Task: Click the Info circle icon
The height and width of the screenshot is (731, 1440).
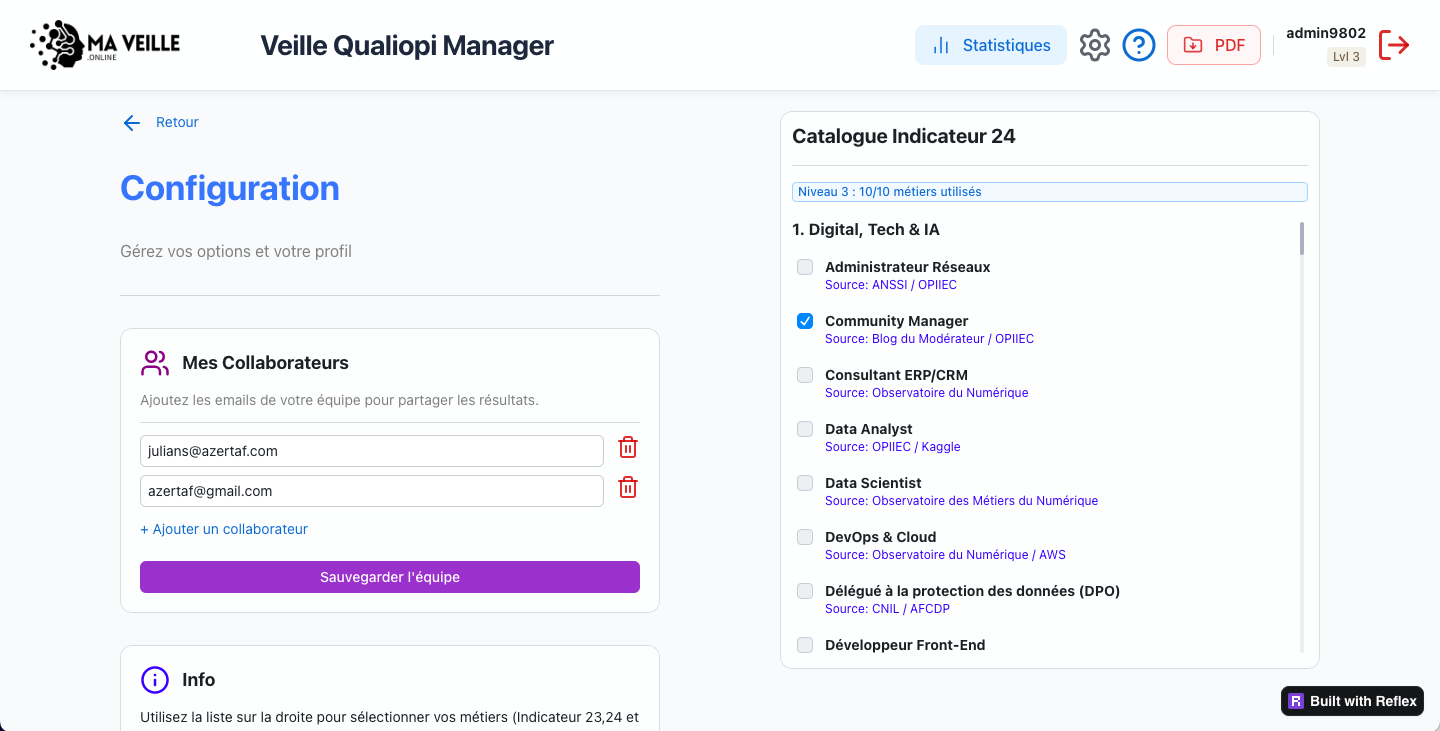Action: coord(155,680)
